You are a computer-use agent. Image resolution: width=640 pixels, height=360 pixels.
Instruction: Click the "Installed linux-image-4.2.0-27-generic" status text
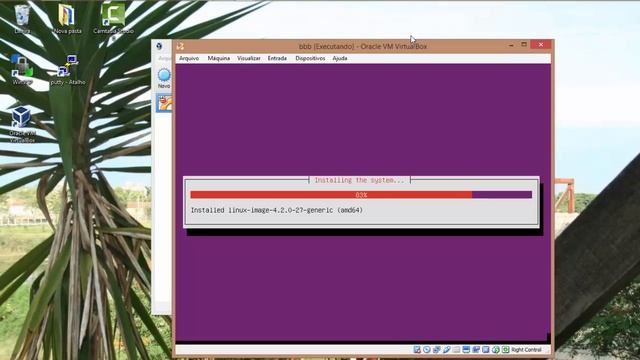tap(277, 210)
